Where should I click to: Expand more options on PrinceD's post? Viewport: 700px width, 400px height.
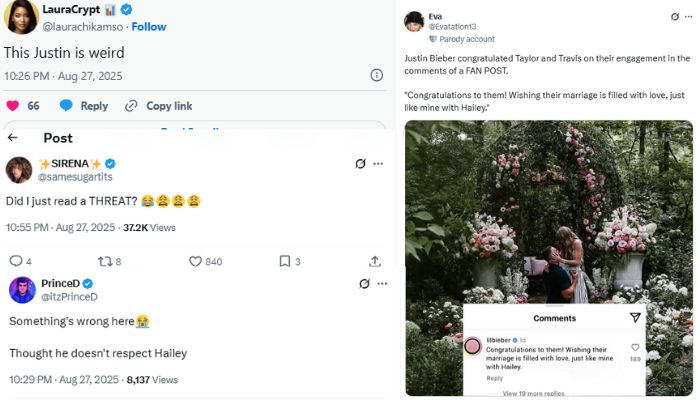pos(378,284)
